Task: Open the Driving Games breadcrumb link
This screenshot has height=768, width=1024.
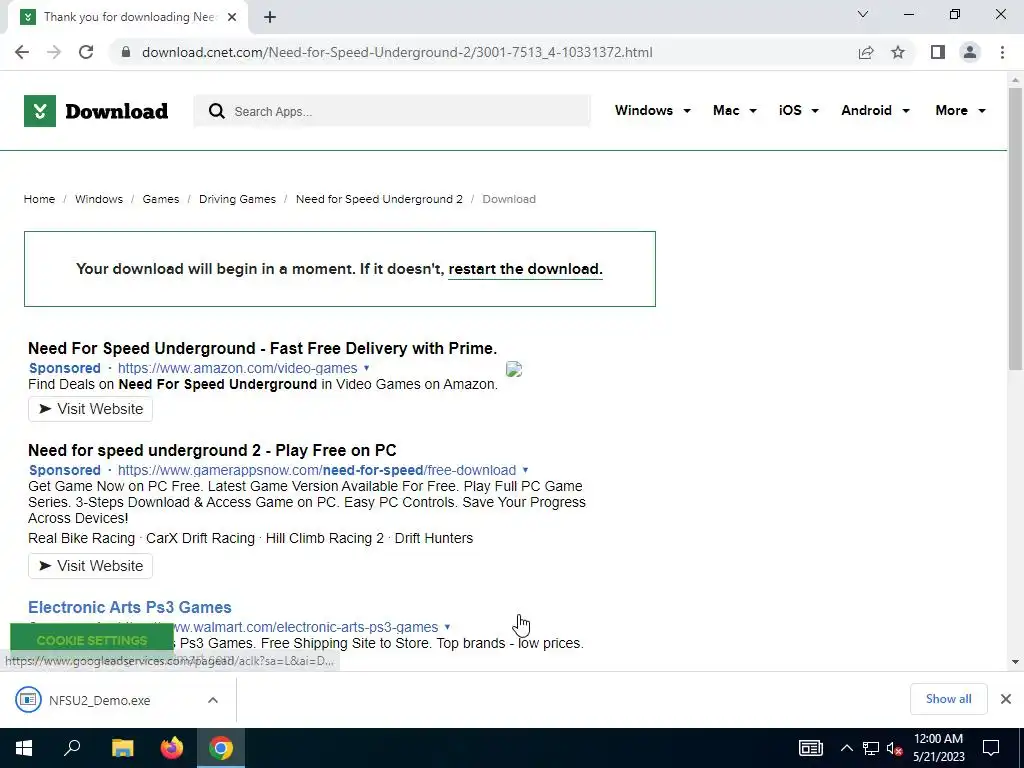Action: 237,199
